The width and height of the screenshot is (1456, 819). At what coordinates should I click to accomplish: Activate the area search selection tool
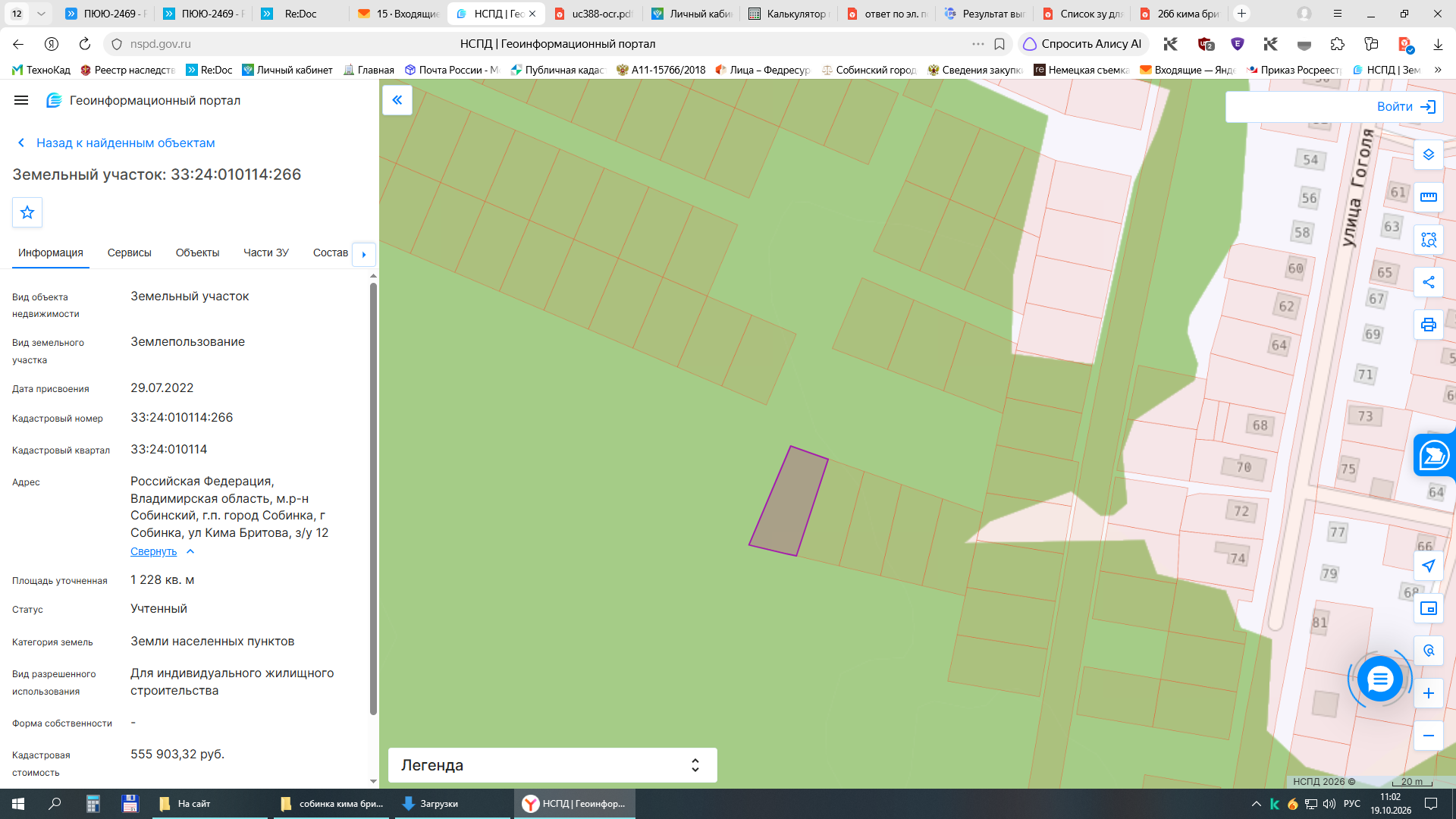[x=1429, y=240]
